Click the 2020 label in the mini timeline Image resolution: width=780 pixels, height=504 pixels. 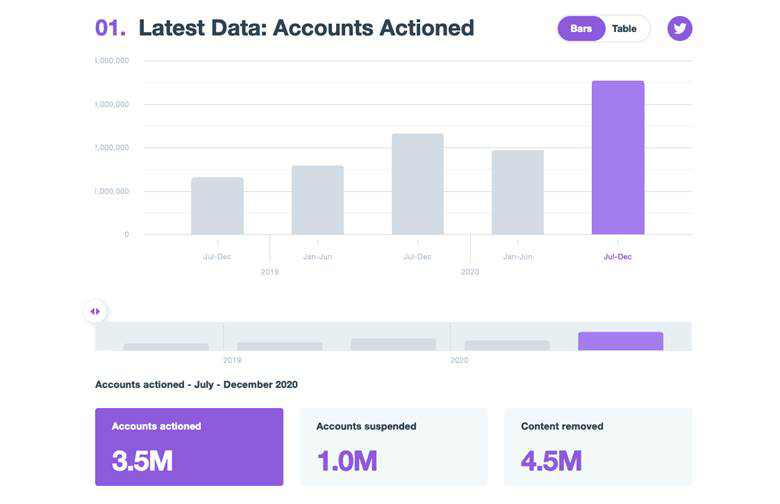459,360
